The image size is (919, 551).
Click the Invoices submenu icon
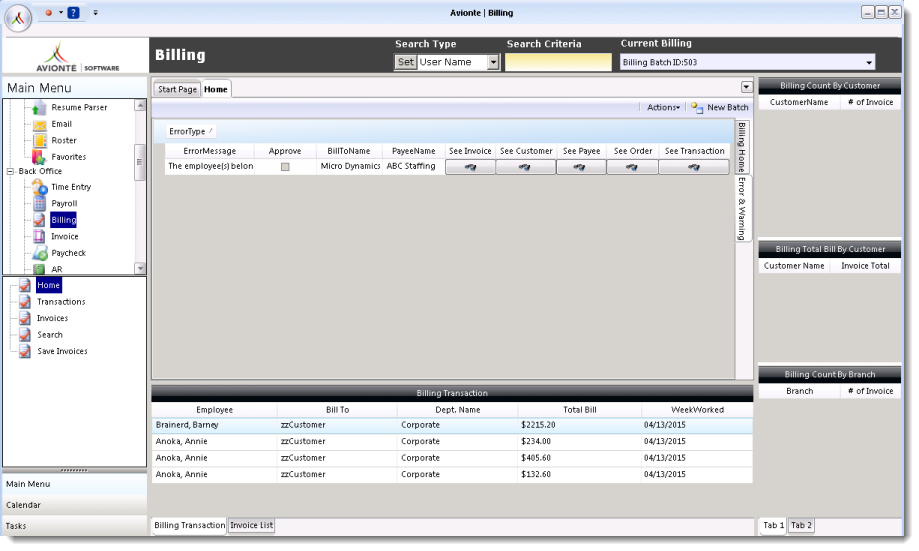tap(25, 318)
